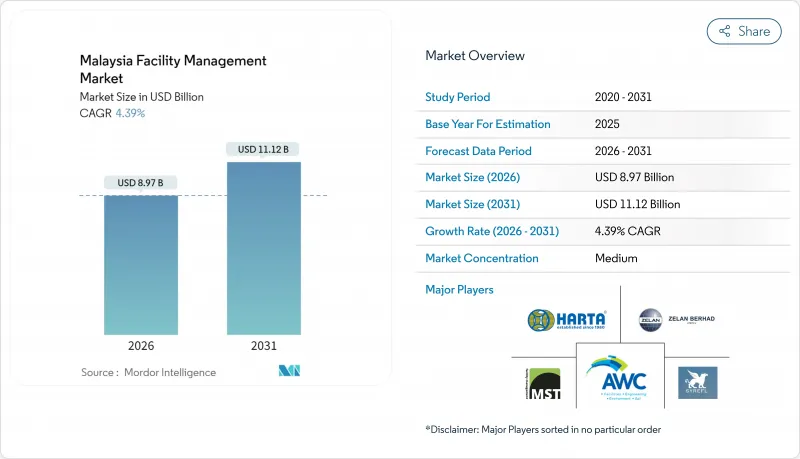Screen dimensions: 800x459
Task: Click the 2026 market size bar
Action: pyautogui.click(x=141, y=264)
